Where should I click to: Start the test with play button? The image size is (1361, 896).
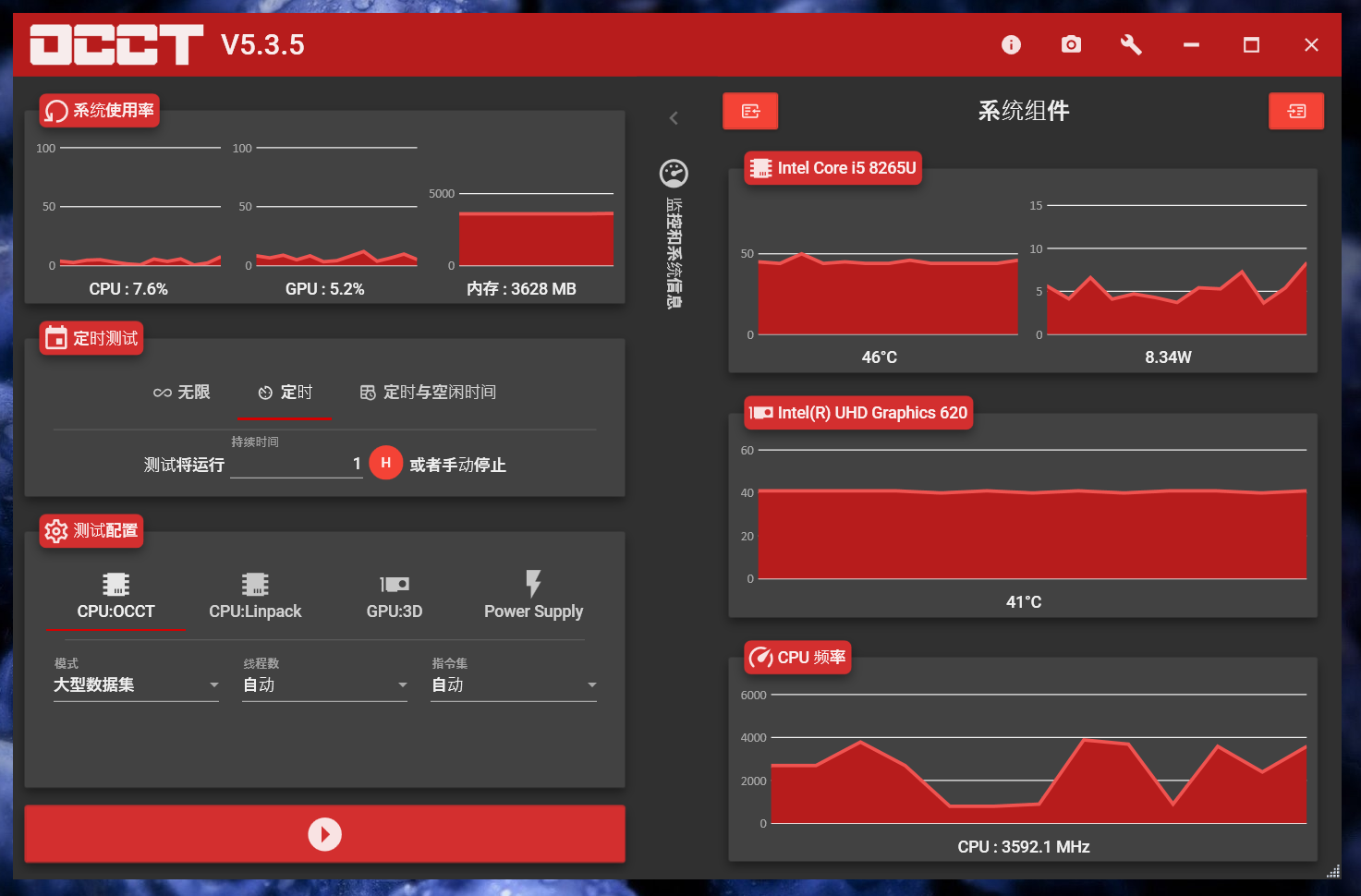click(324, 834)
